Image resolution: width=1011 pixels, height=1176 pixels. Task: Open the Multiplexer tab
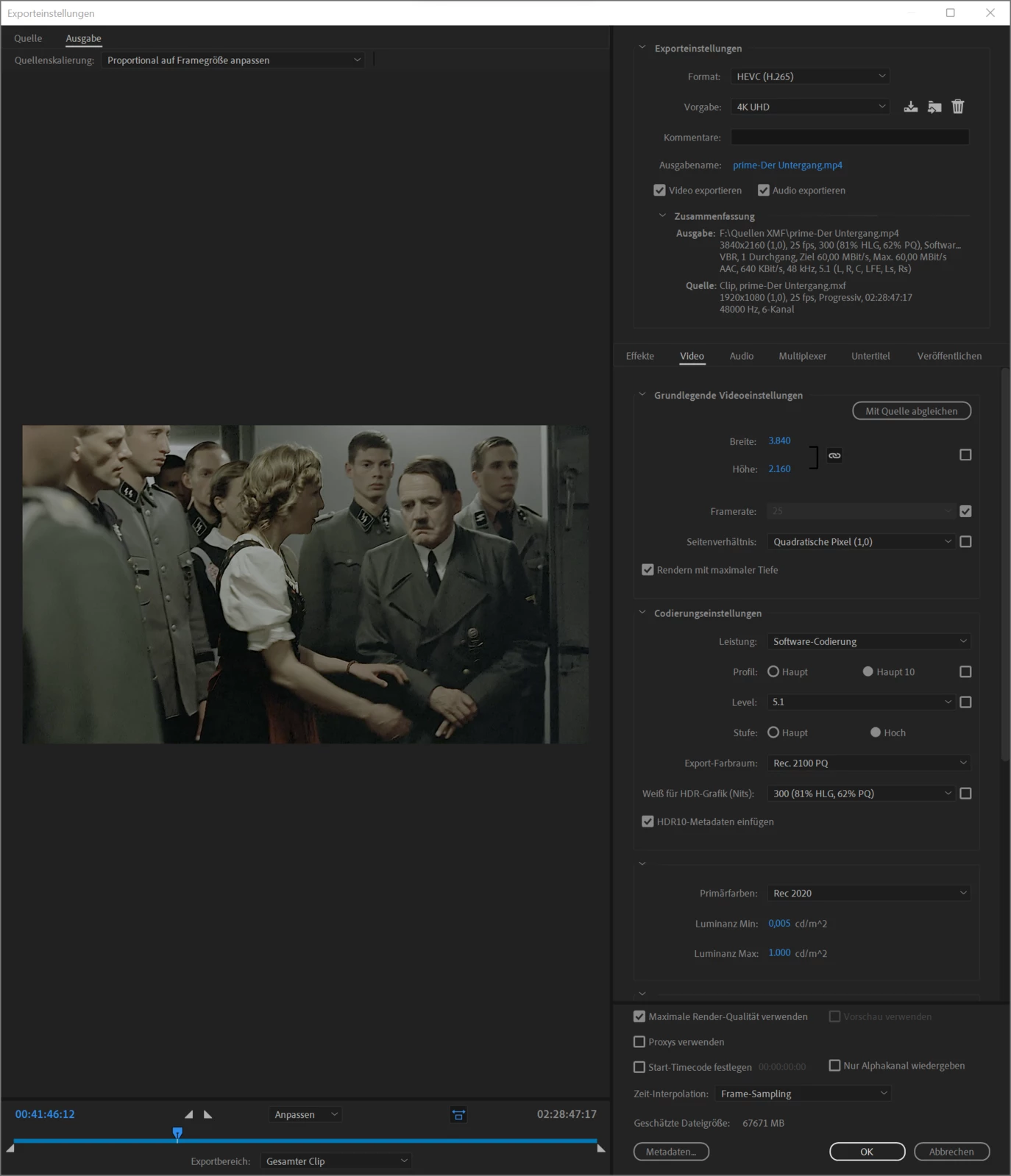803,356
